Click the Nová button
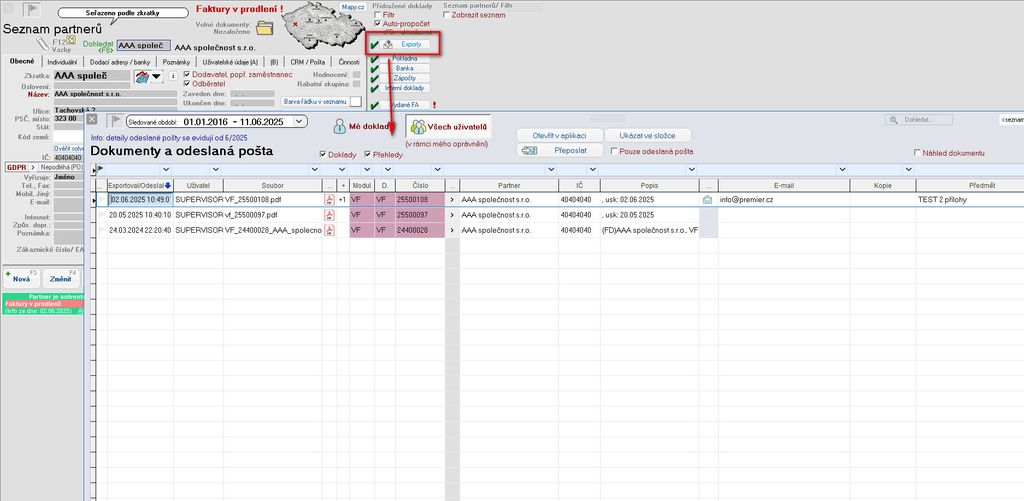 pyautogui.click(x=21, y=279)
